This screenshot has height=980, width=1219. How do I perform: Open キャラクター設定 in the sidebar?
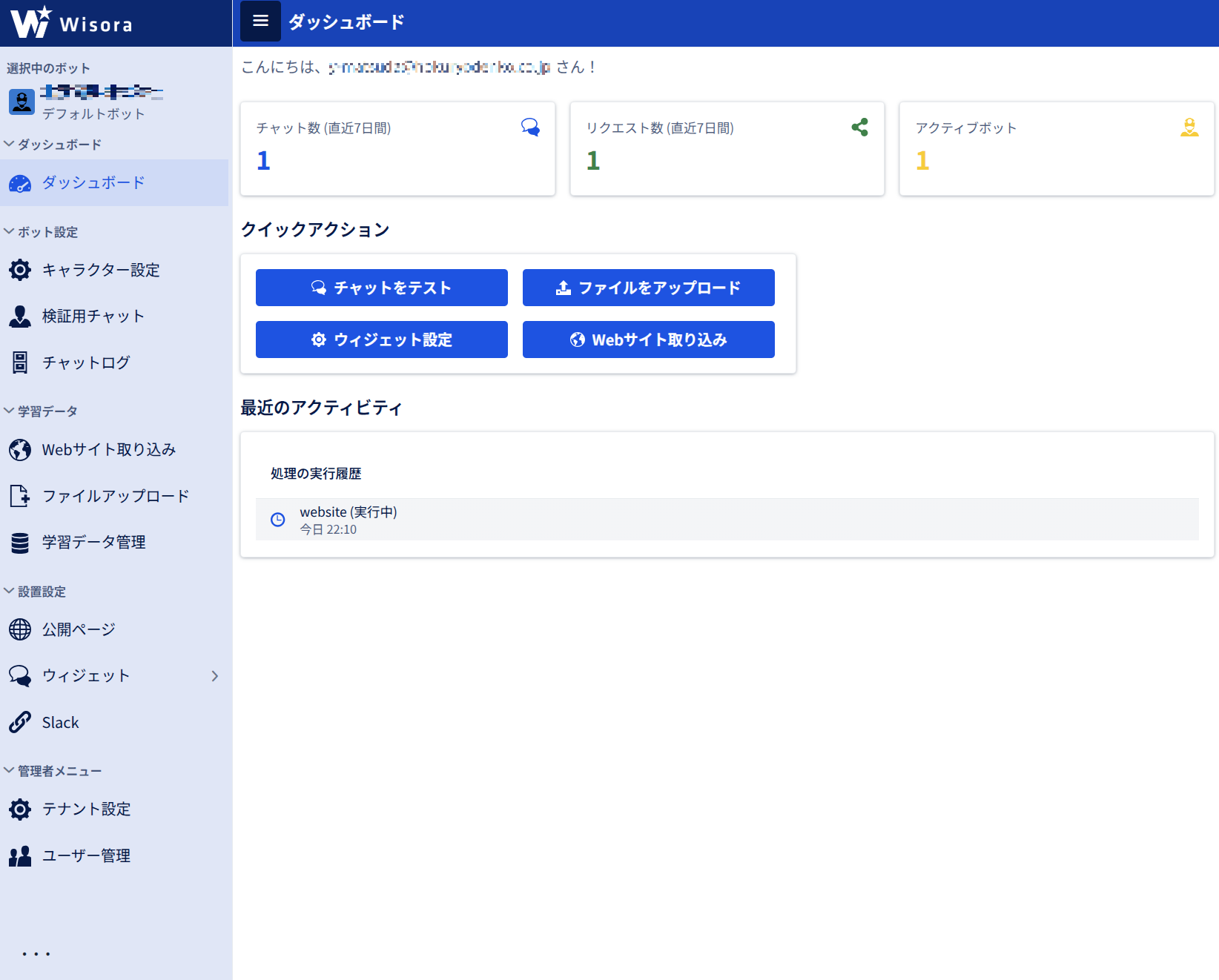(x=114, y=270)
